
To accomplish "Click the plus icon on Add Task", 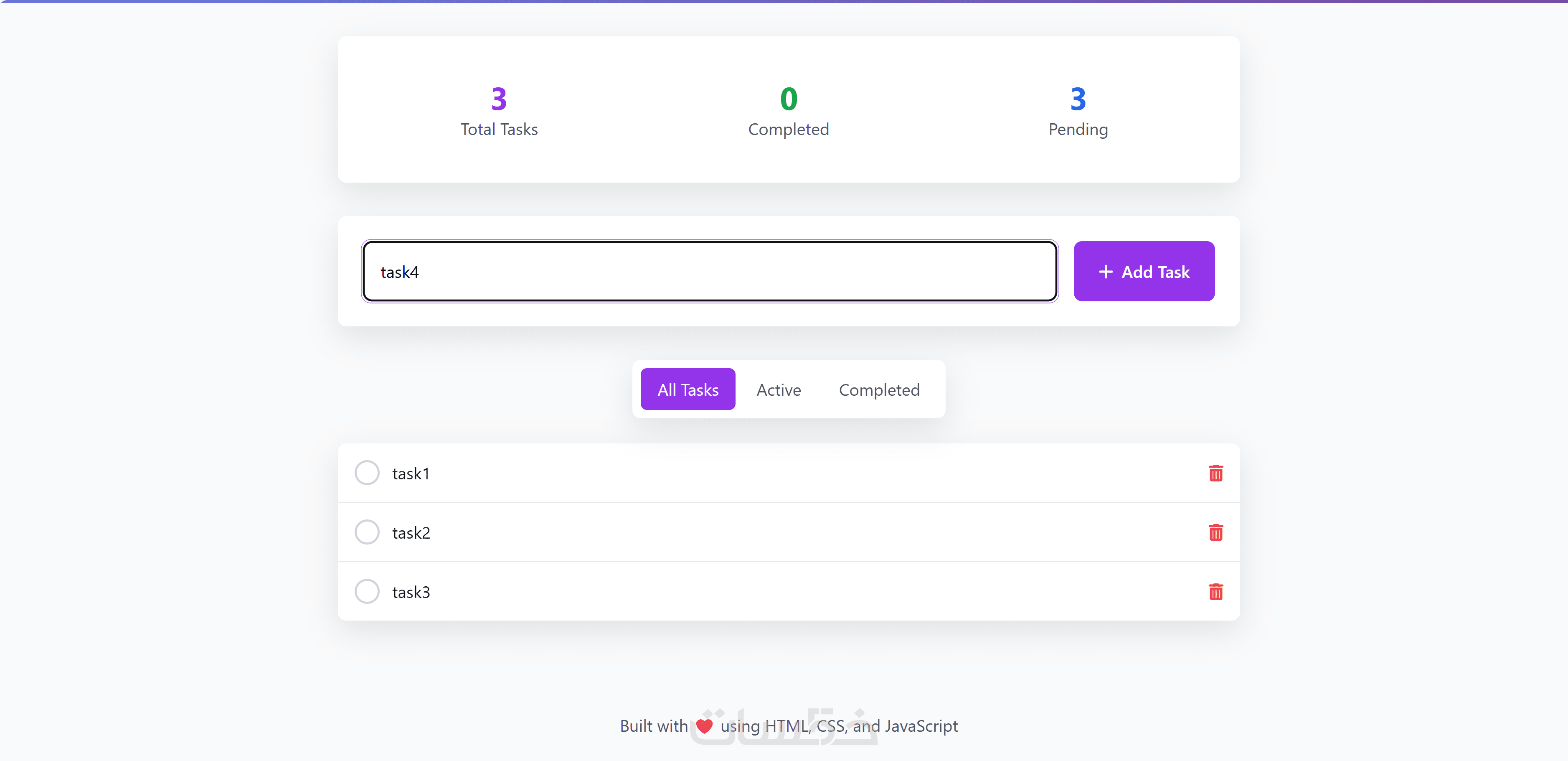I will click(x=1105, y=272).
